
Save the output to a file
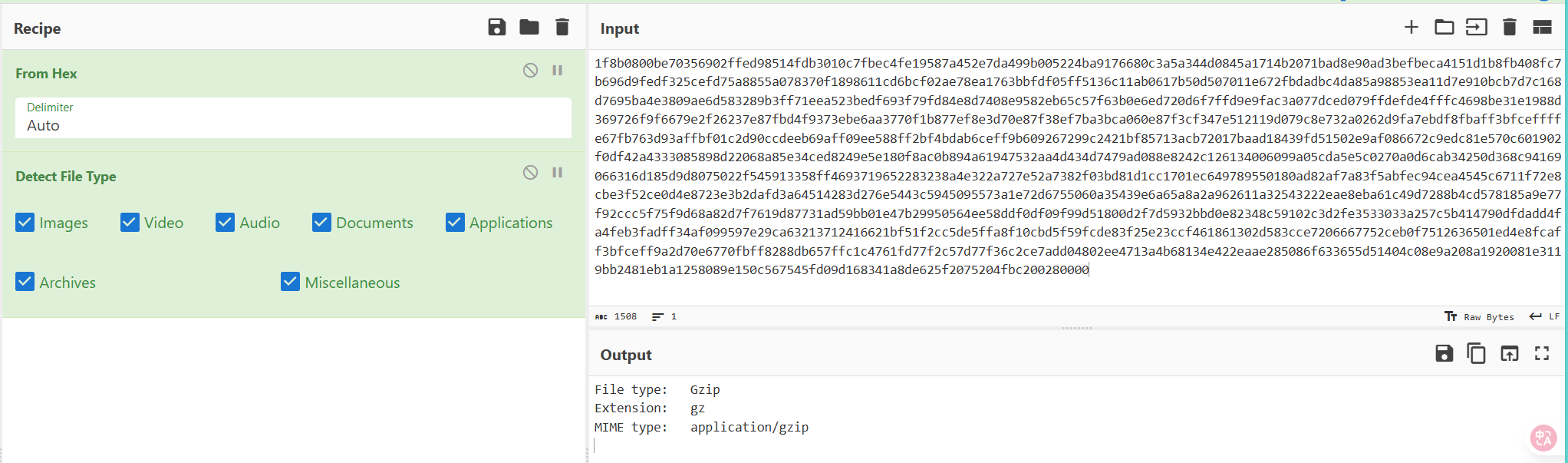1444,353
